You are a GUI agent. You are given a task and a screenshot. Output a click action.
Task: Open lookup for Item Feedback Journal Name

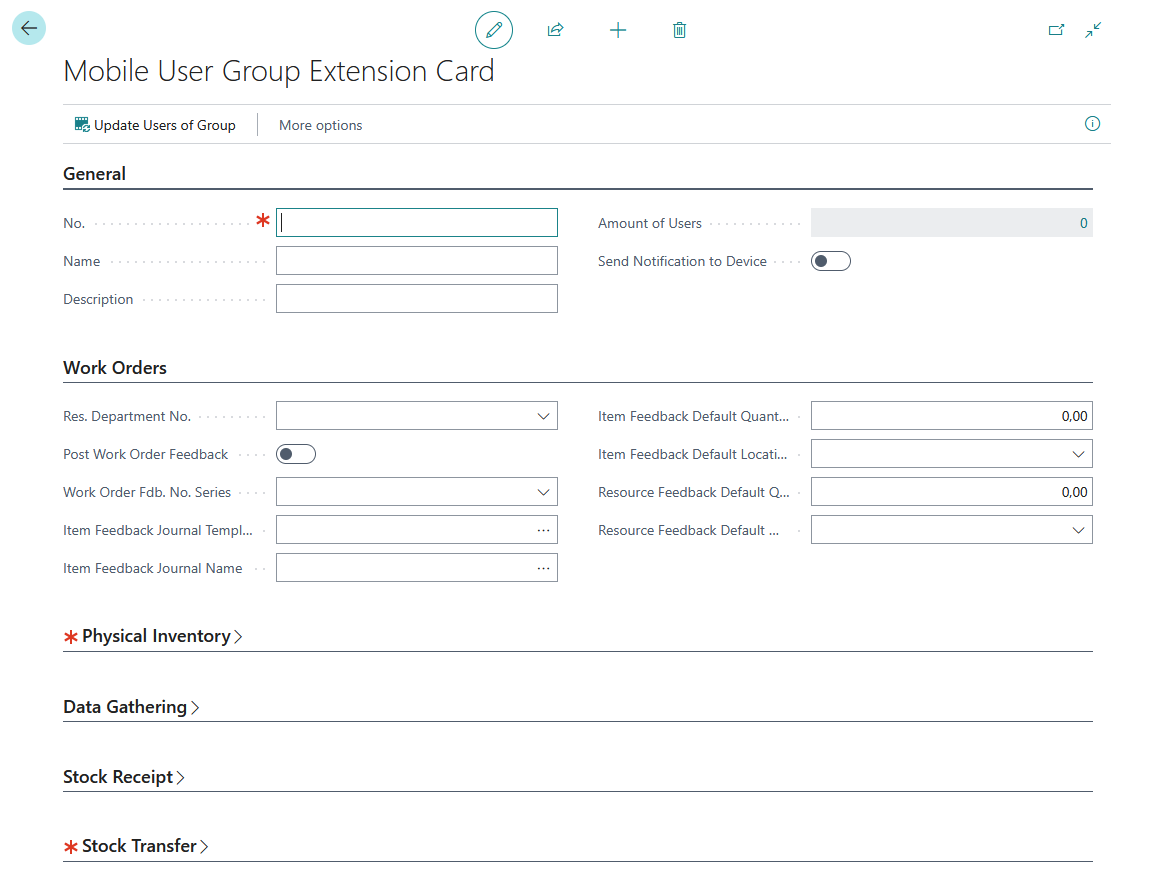pyautogui.click(x=543, y=568)
